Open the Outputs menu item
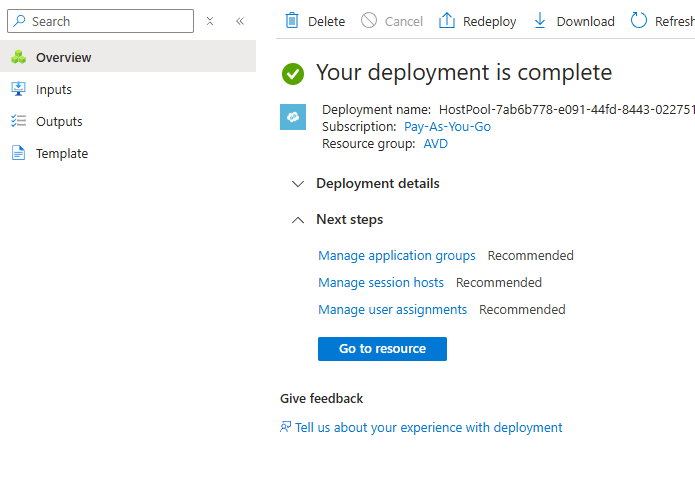The image size is (695, 480). click(59, 121)
